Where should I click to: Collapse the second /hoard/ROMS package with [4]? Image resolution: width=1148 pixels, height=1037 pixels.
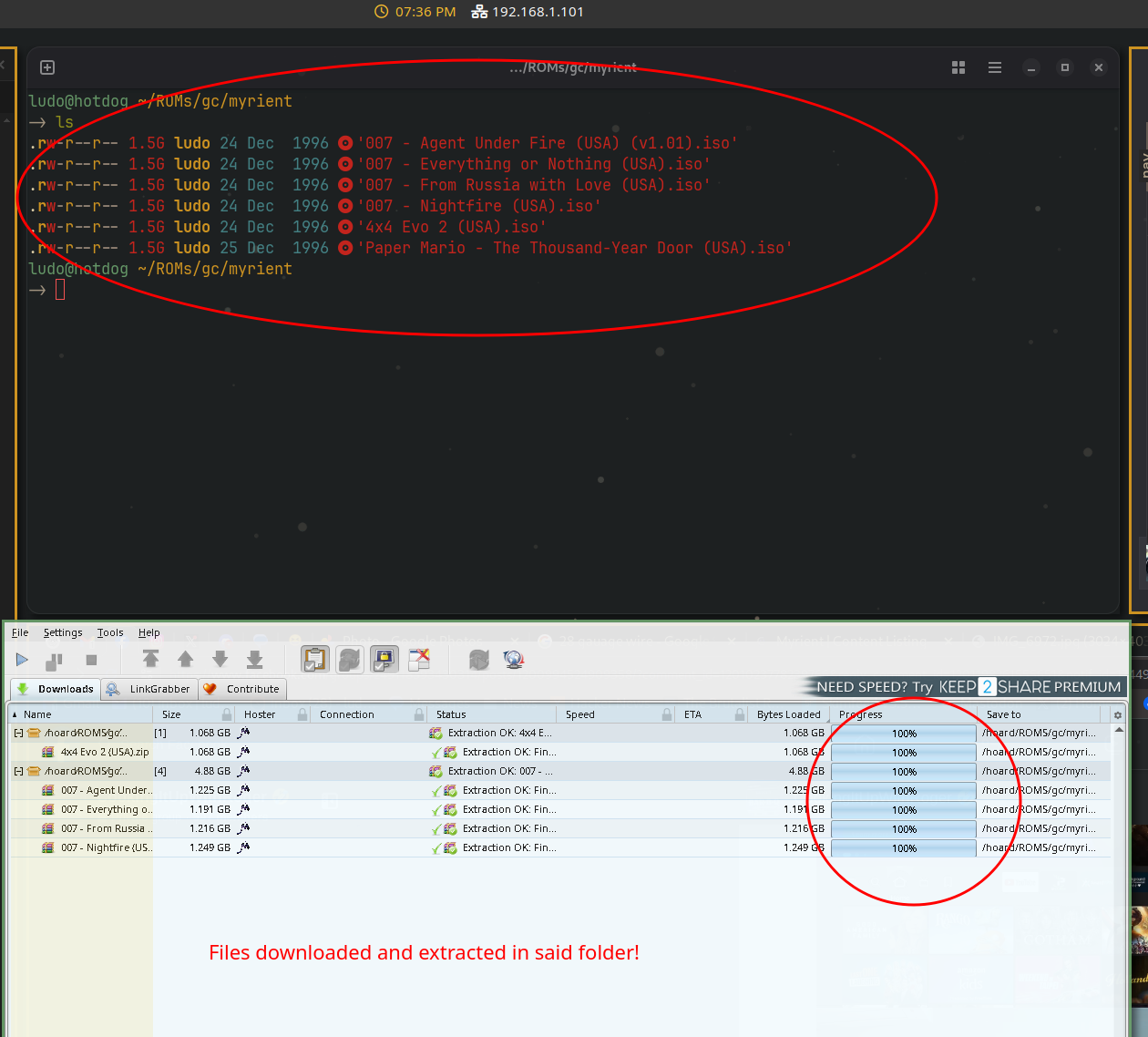click(x=18, y=771)
